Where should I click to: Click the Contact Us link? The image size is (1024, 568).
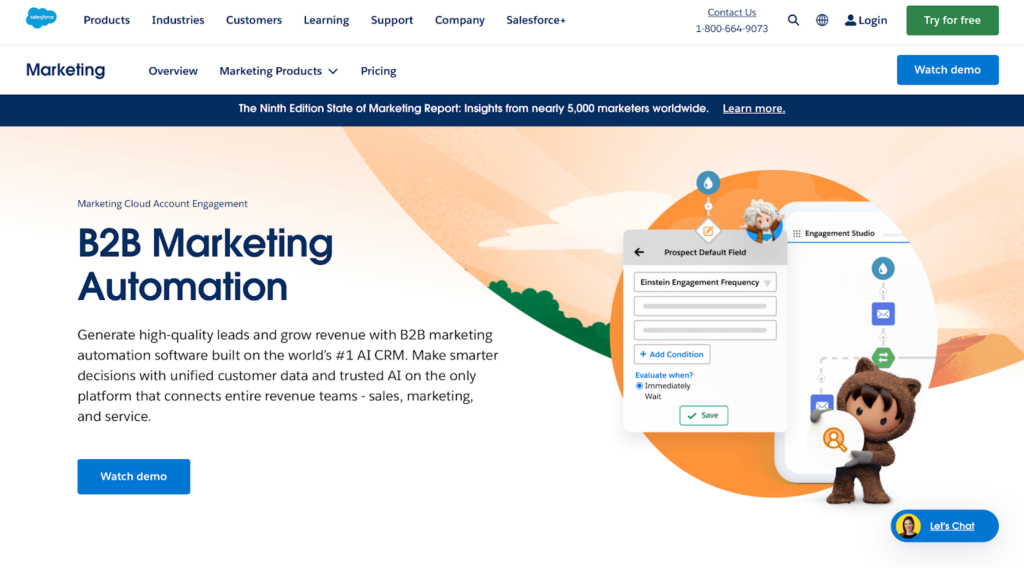click(x=731, y=12)
